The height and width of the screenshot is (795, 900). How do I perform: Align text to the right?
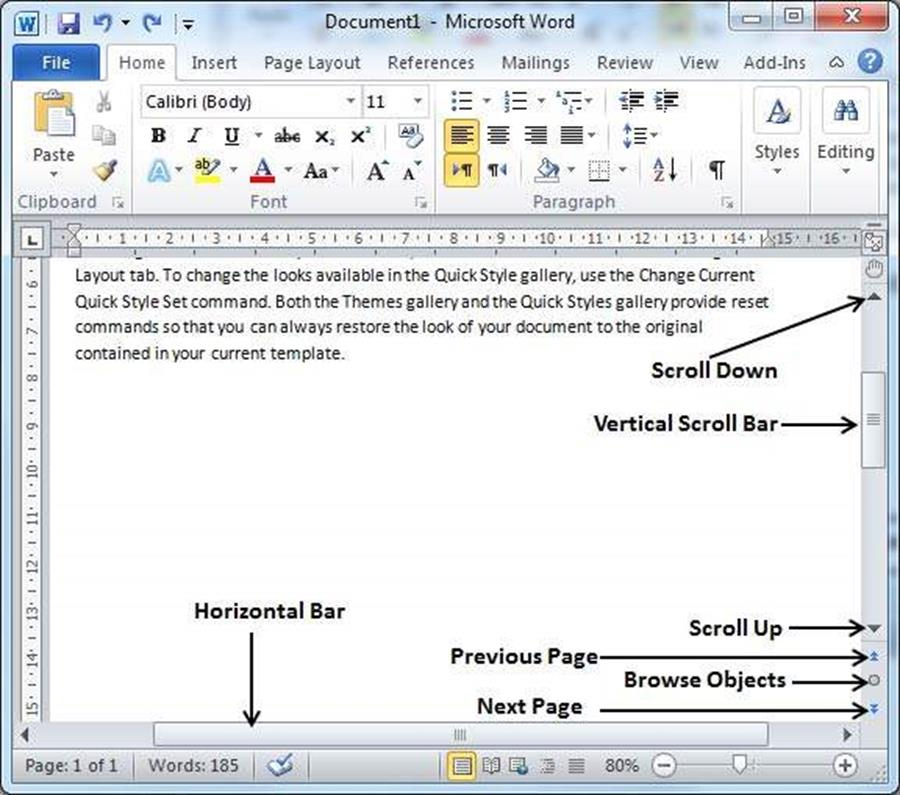pos(535,135)
